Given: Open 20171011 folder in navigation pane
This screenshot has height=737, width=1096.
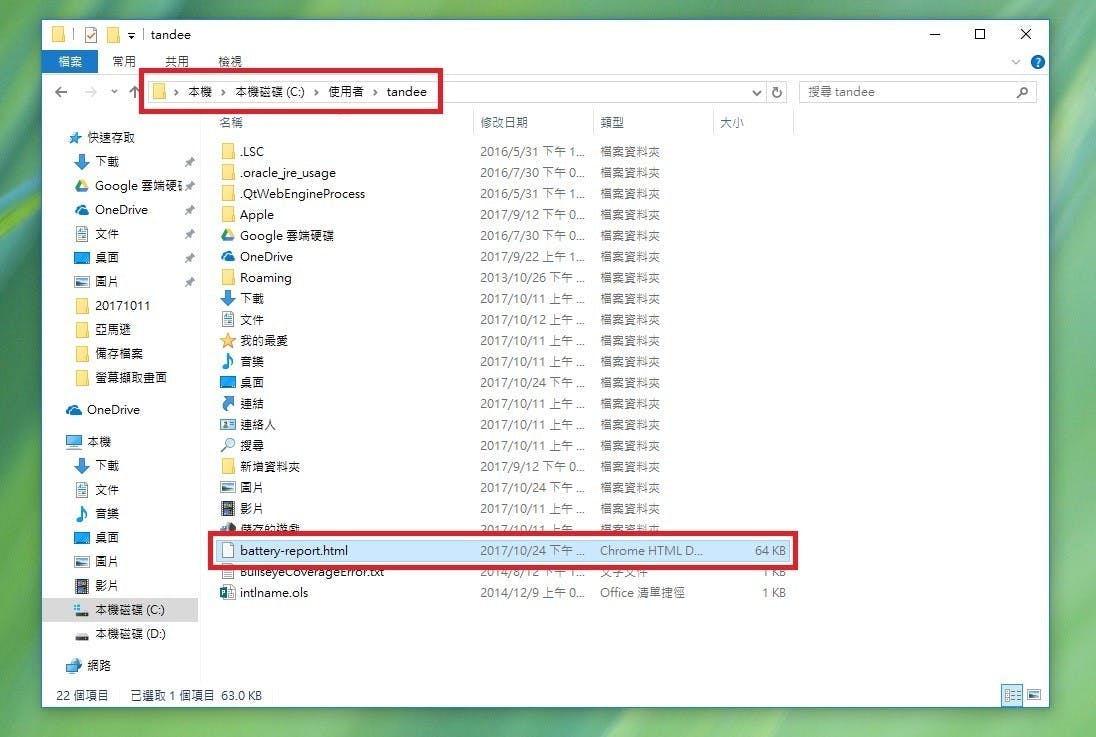Looking at the screenshot, I should pyautogui.click(x=122, y=306).
